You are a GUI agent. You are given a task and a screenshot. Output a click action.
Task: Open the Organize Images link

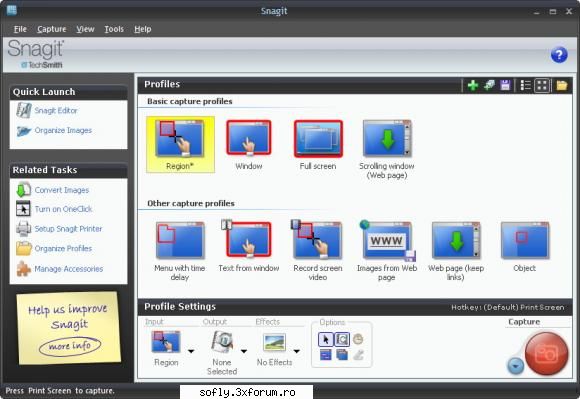[63, 130]
